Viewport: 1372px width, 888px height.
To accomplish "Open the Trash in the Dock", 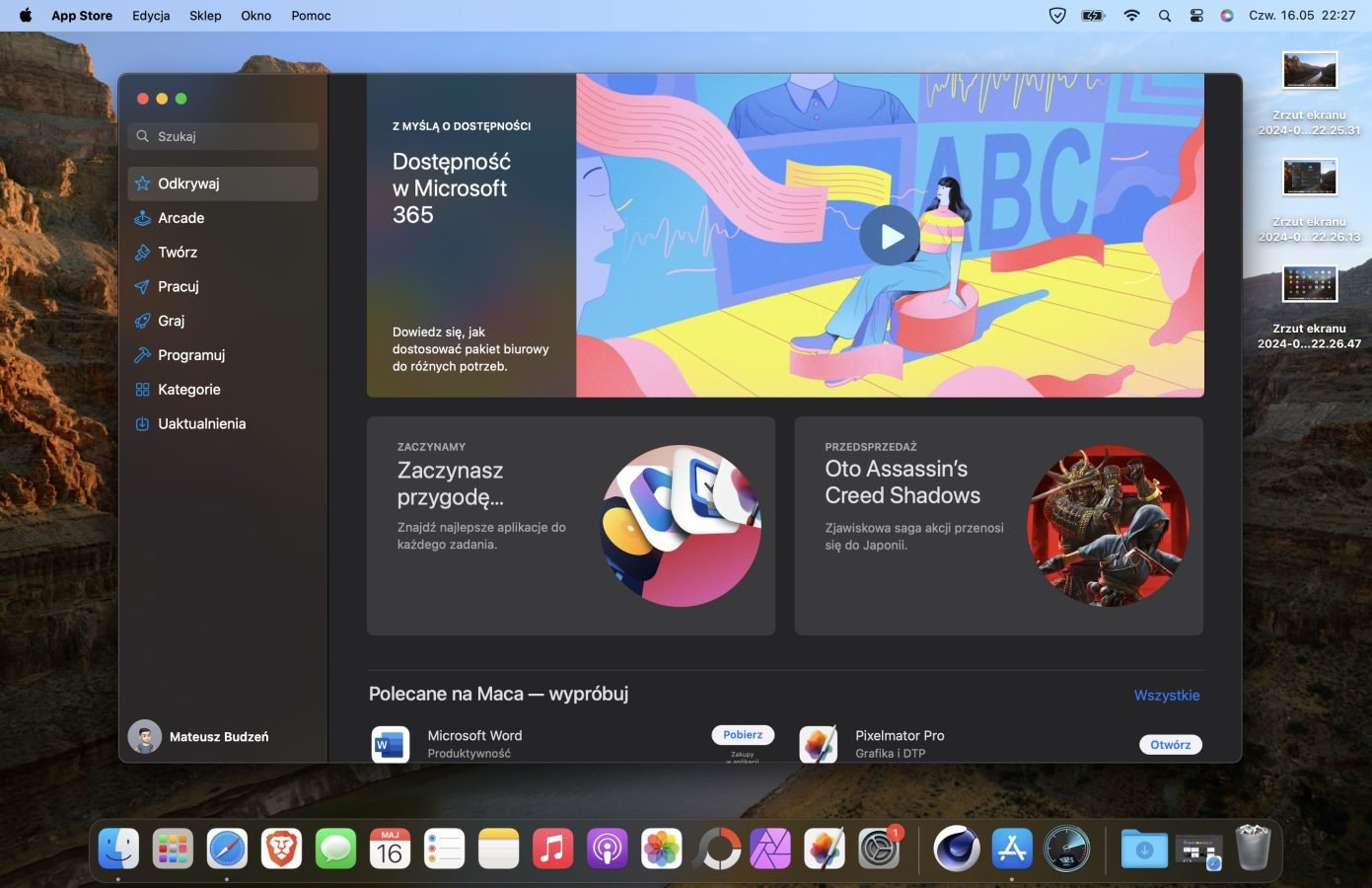I will tap(1253, 849).
